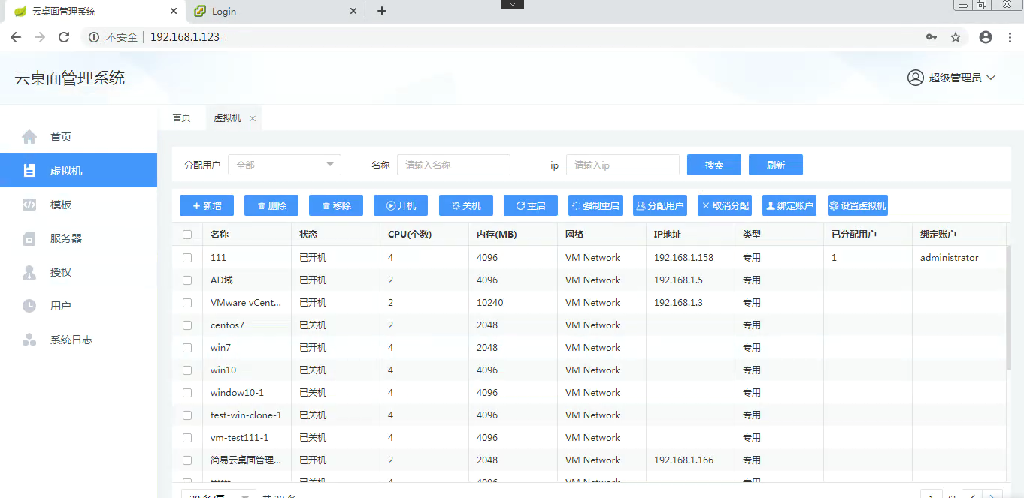Click the administrator bound account cell
Image resolution: width=1024 pixels, height=498 pixels.
tap(950, 258)
